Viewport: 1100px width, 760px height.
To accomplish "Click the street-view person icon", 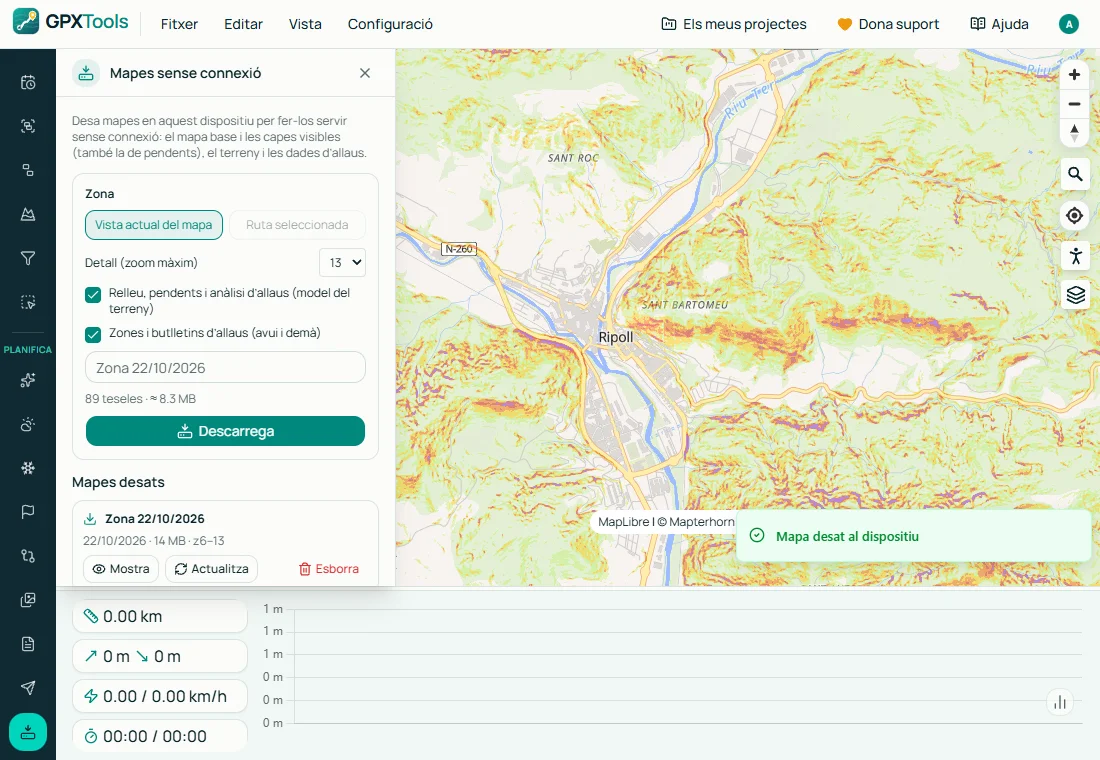I will point(1075,256).
